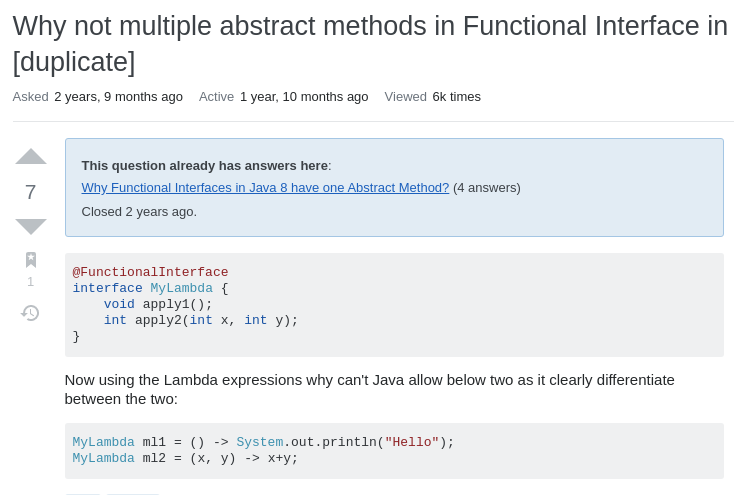Click the 'Closed 2 years ago.' text
Image resolution: width=734 pixels, height=495 pixels.
click(139, 211)
